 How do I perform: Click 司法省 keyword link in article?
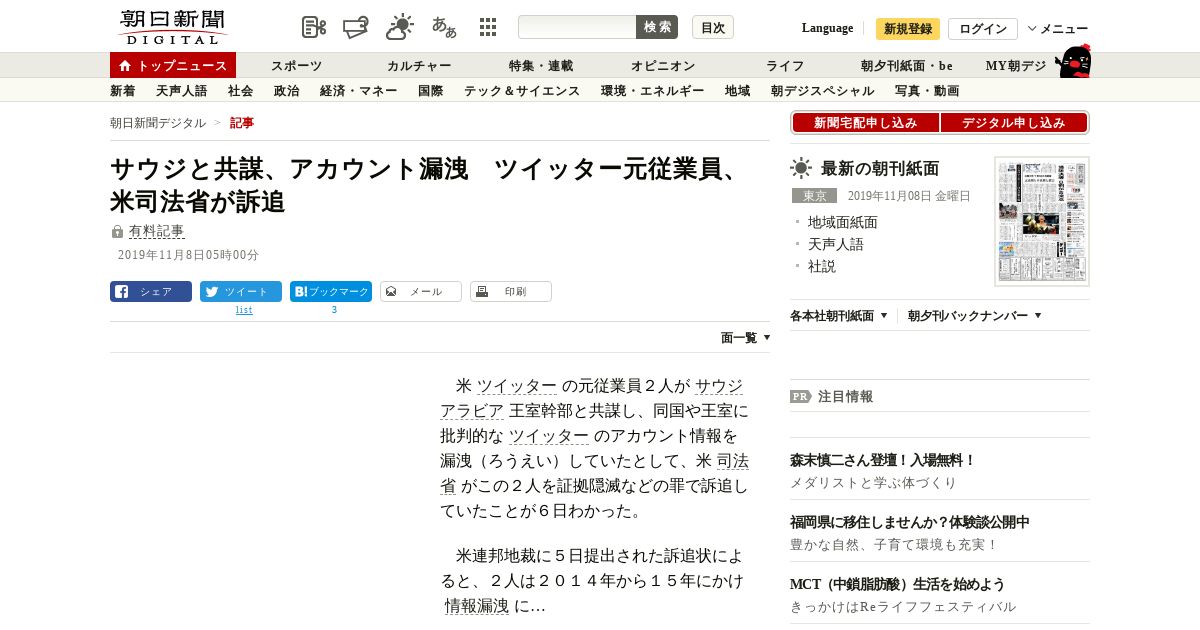click(x=733, y=461)
